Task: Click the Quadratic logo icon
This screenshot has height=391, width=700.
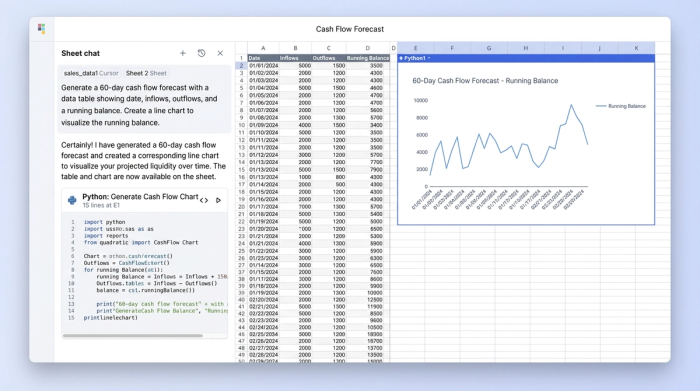Action: [42, 29]
